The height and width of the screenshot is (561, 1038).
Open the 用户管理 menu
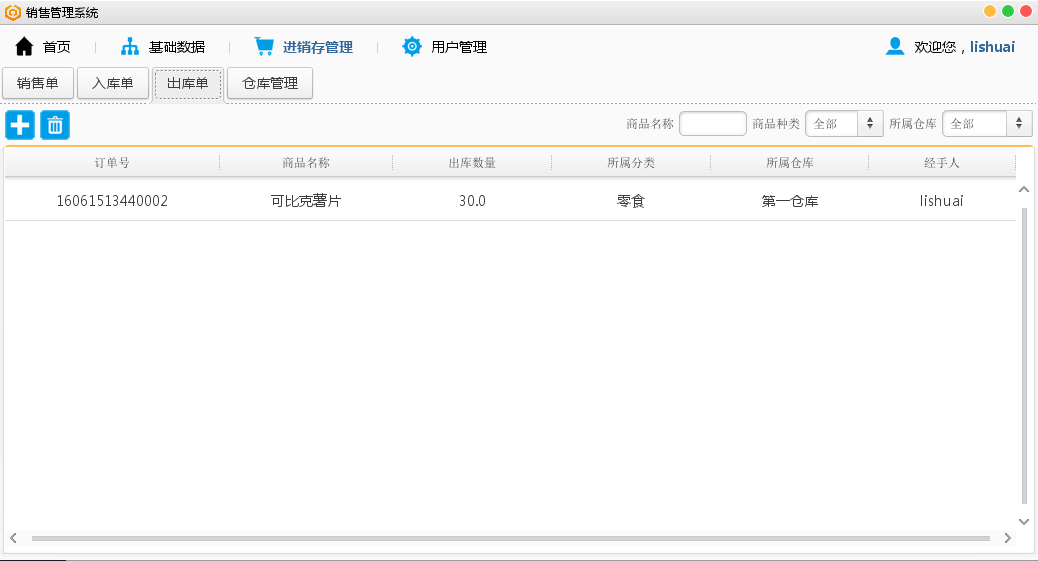459,47
